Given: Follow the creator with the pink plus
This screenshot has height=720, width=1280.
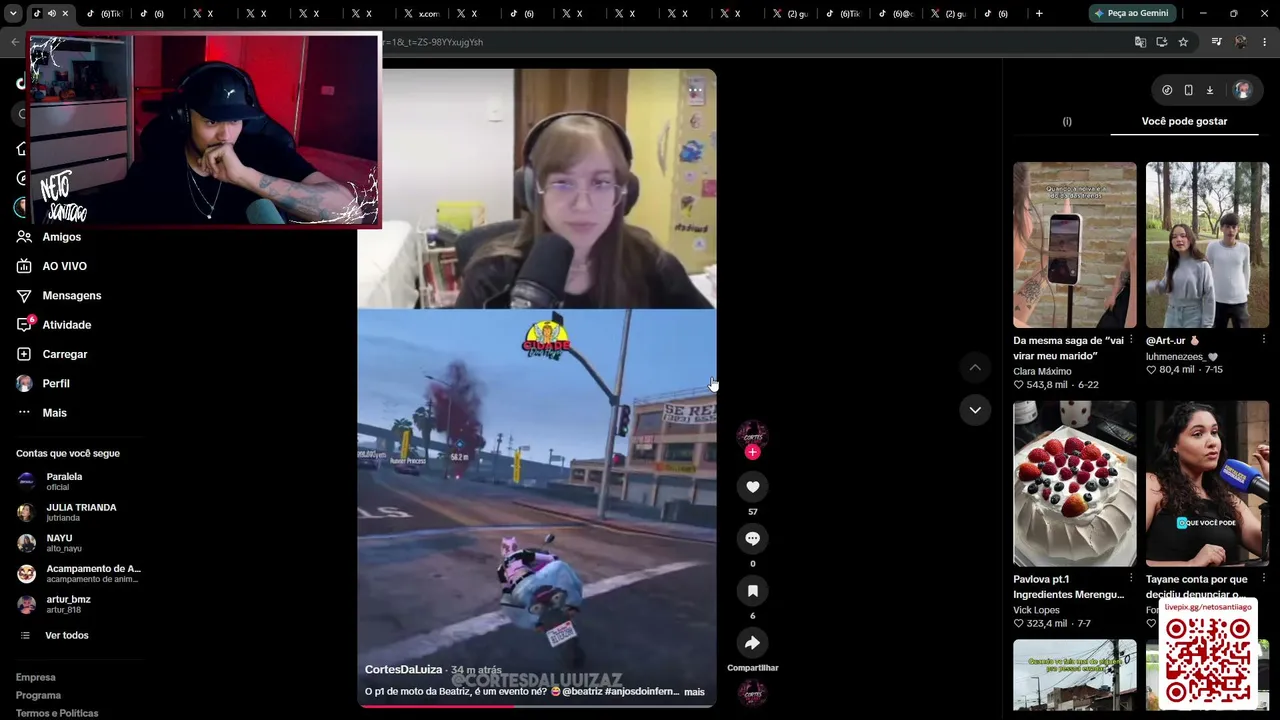Looking at the screenshot, I should [752, 452].
